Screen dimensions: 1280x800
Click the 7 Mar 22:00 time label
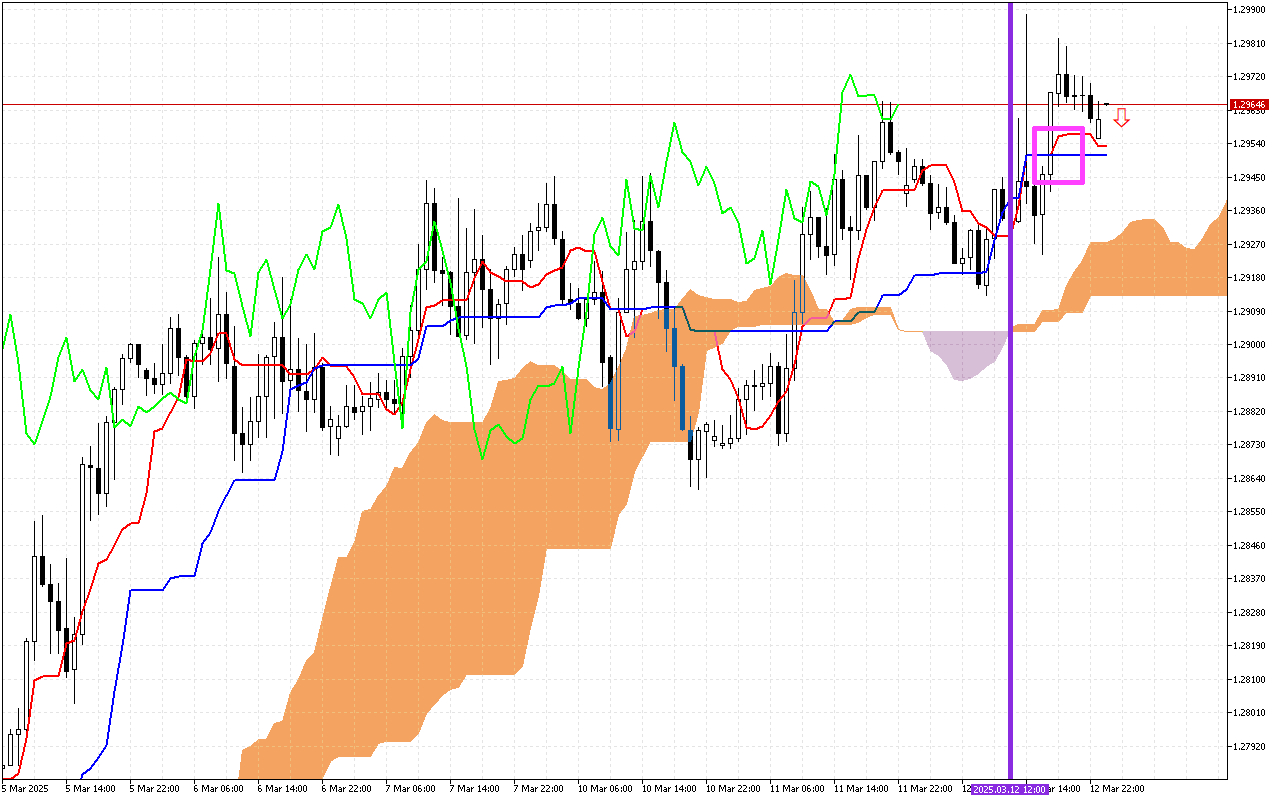[537, 789]
